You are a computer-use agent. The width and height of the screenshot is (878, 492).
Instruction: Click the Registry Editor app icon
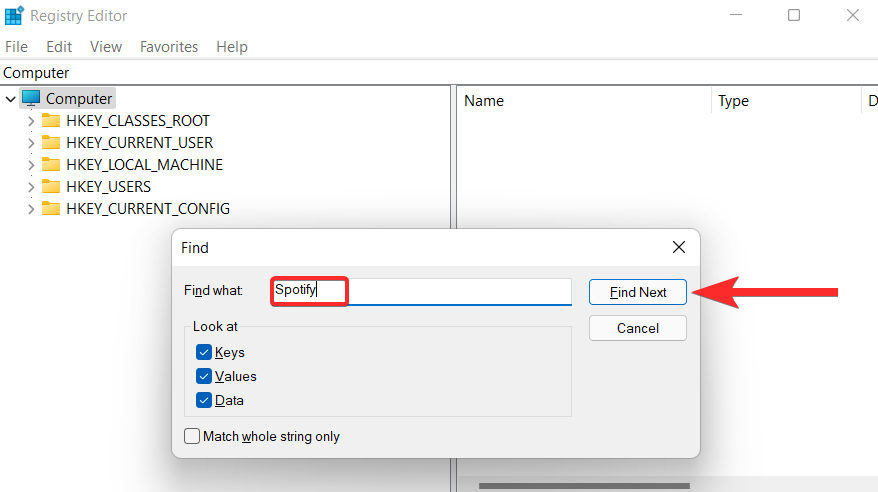tap(13, 15)
